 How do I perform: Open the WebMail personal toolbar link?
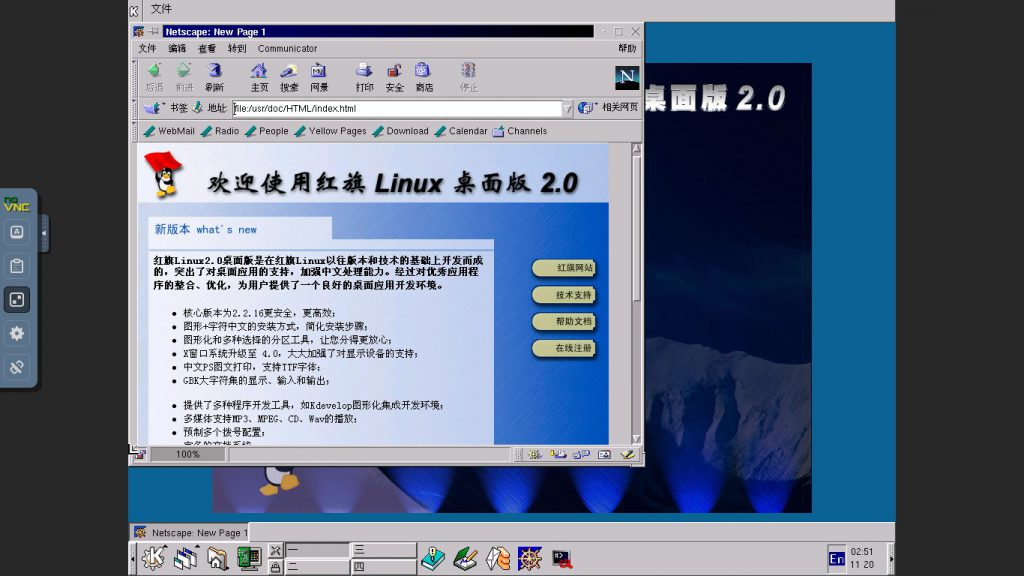click(x=169, y=131)
